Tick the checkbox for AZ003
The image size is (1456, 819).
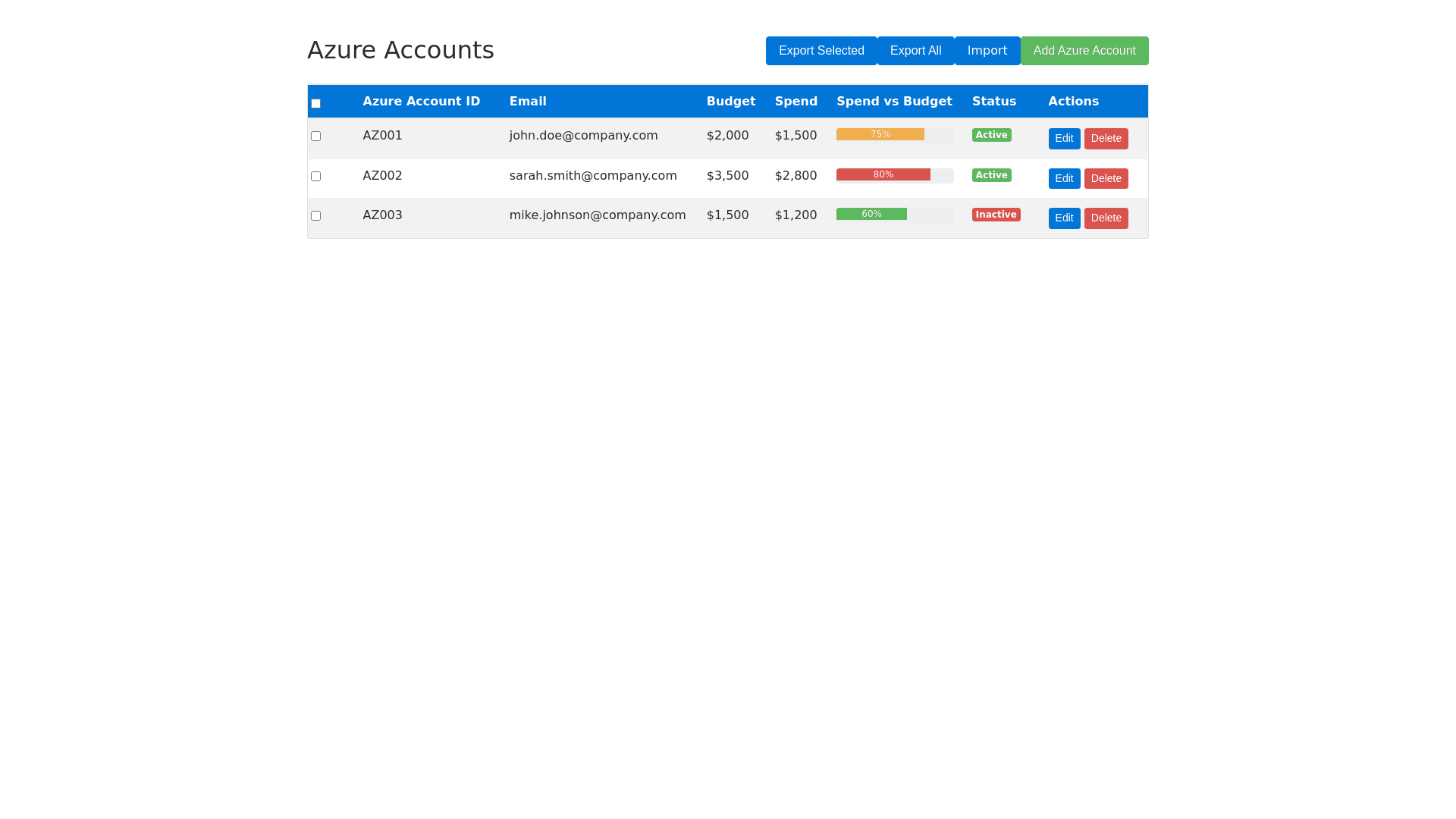[x=315, y=216]
